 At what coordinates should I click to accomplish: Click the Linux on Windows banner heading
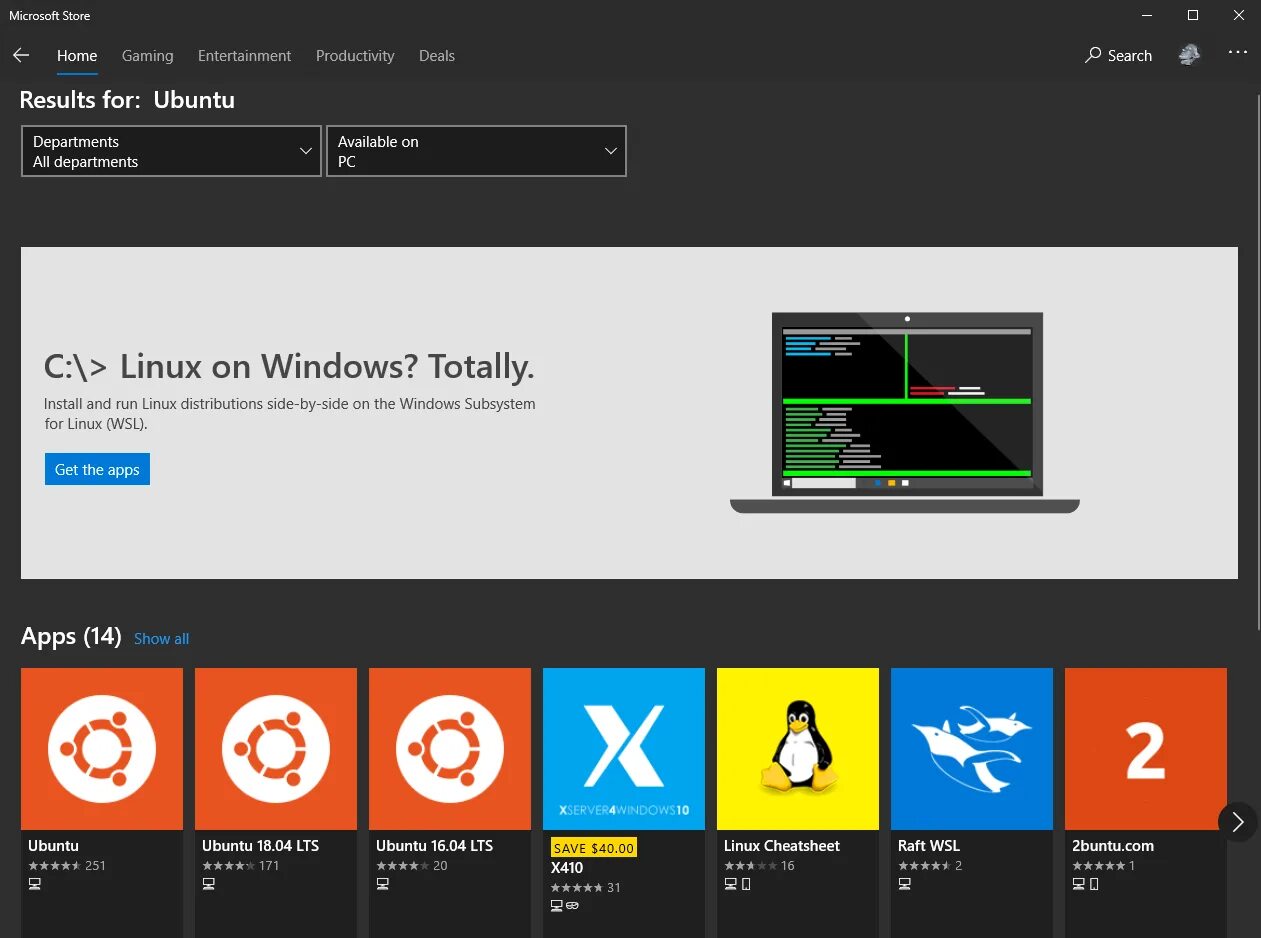coord(289,367)
